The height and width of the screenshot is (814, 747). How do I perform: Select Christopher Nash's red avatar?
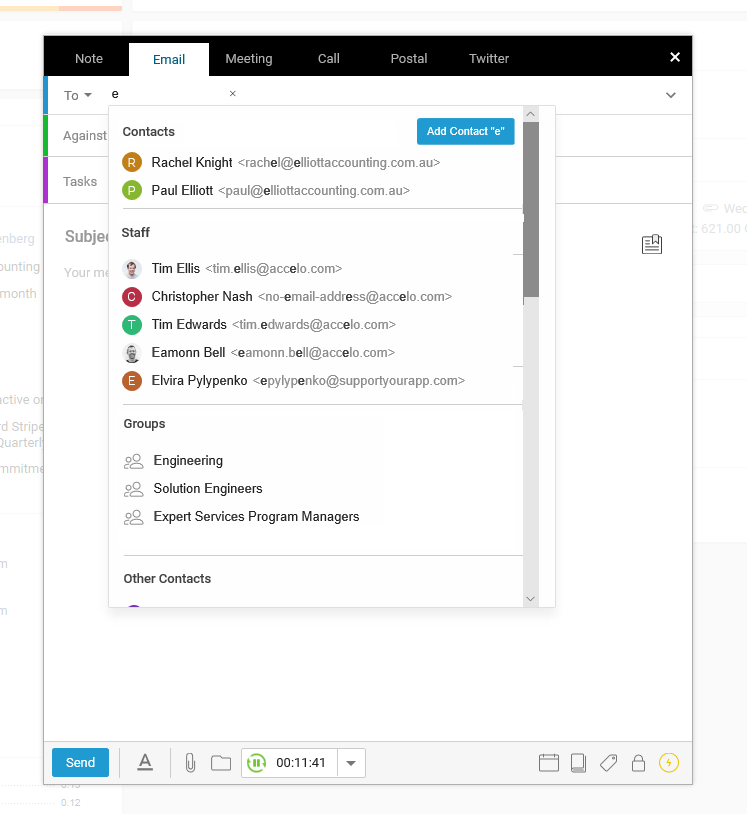point(132,297)
